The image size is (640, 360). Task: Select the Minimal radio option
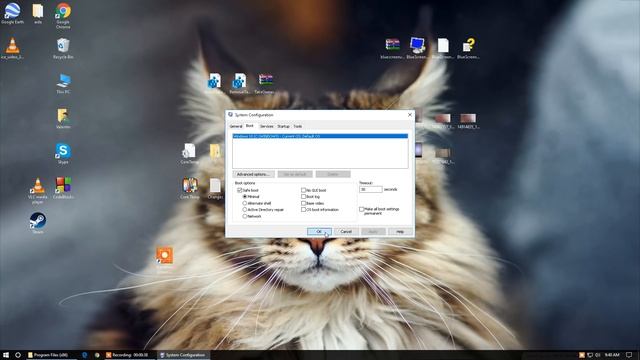pos(244,197)
